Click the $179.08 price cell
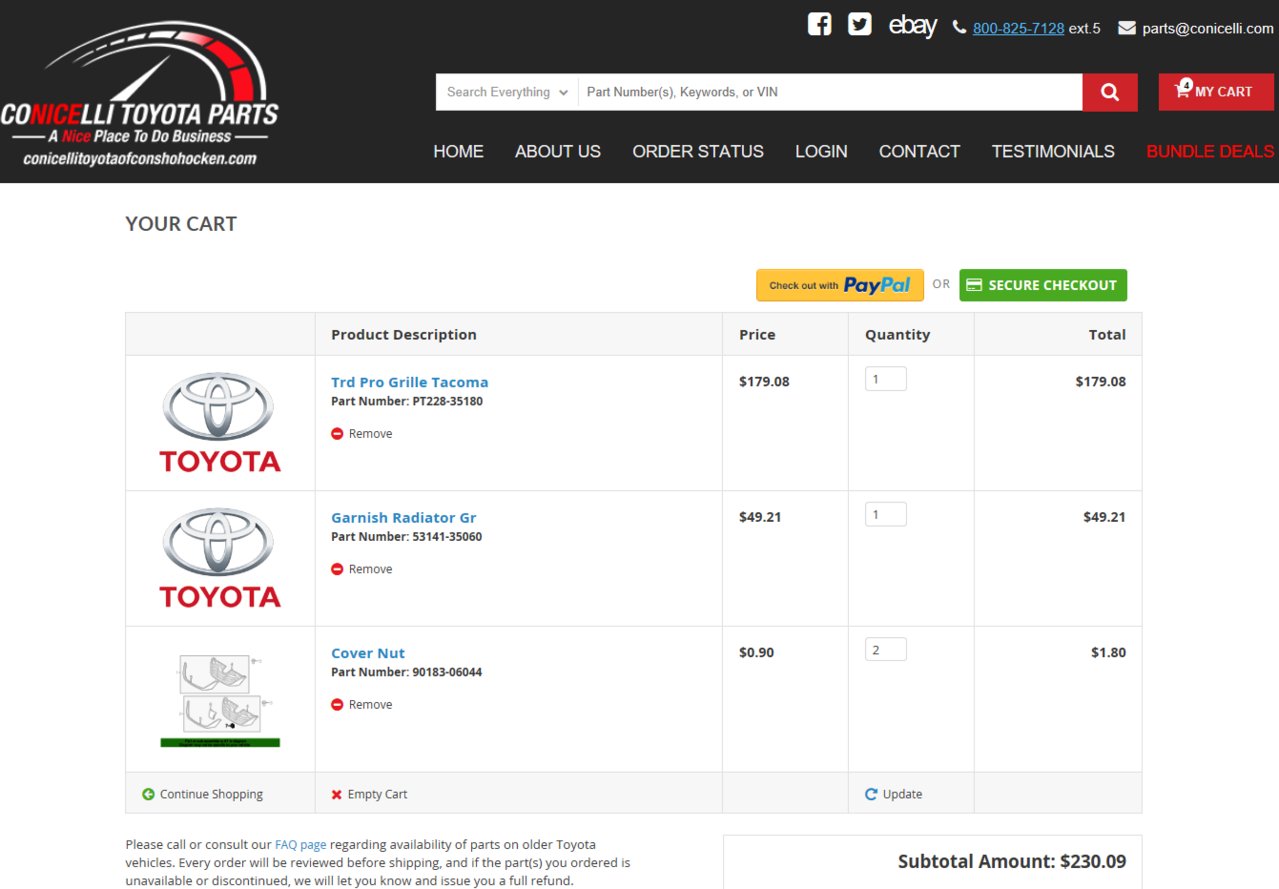 [764, 381]
